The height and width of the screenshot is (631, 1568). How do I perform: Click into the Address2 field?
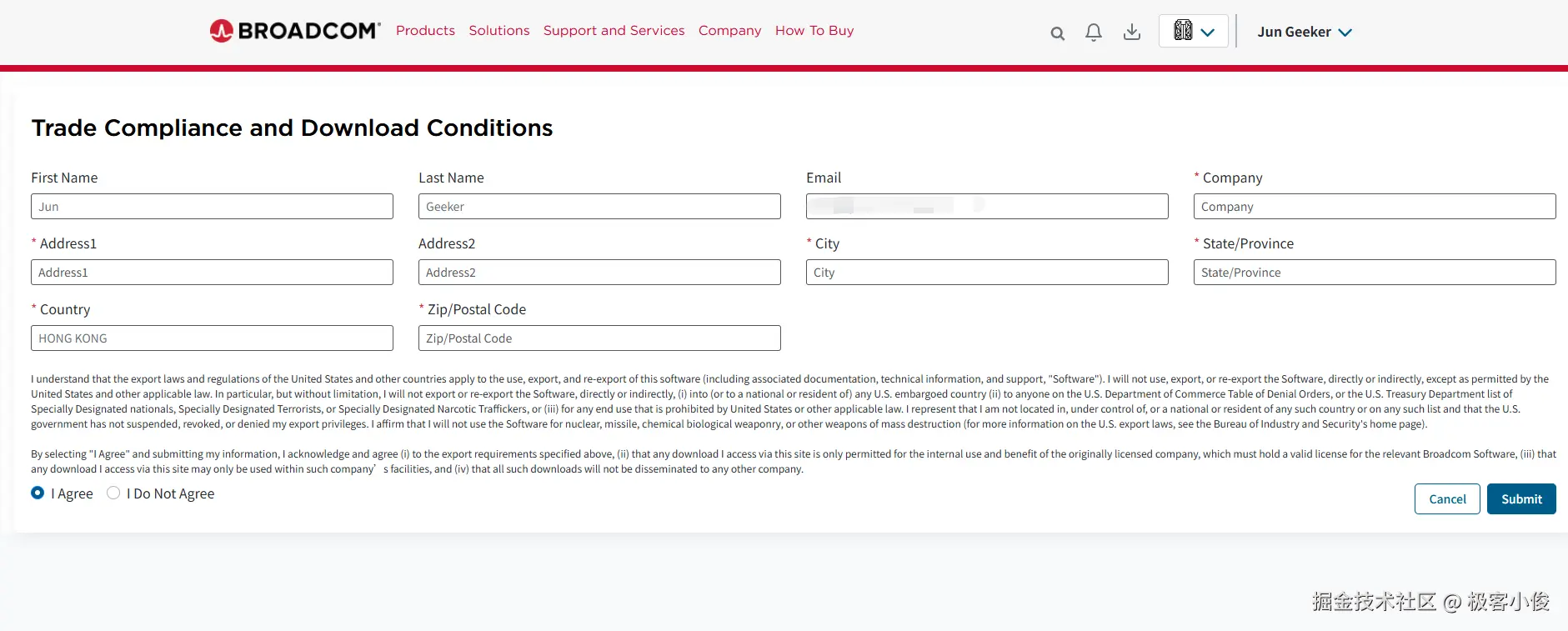tap(599, 273)
